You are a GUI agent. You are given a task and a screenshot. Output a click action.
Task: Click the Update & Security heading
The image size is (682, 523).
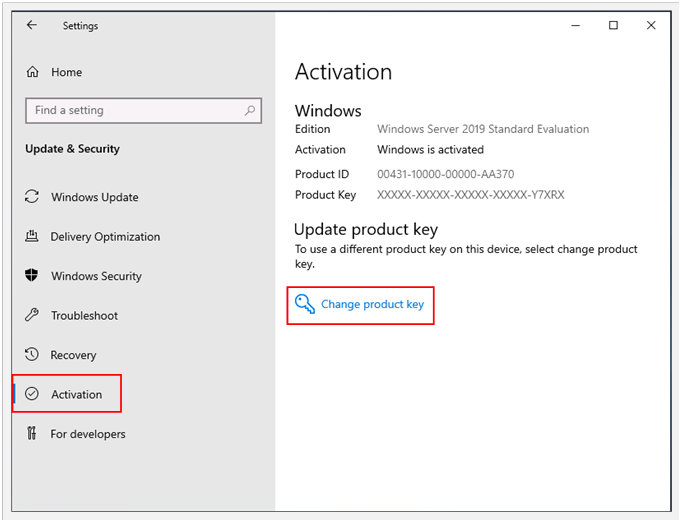point(72,149)
